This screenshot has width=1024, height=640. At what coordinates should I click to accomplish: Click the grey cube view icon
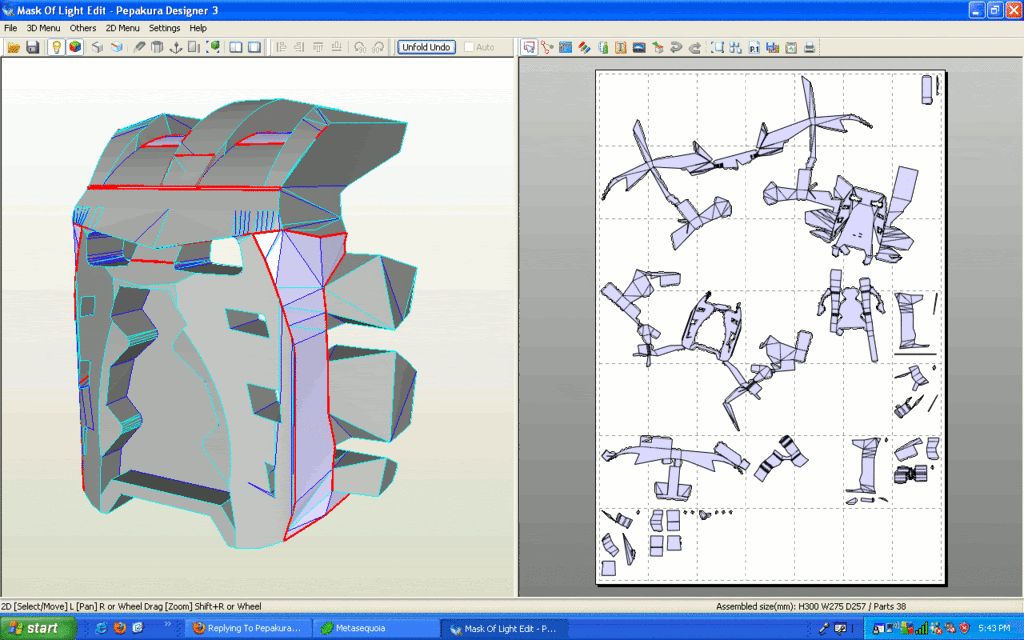pyautogui.click(x=97, y=47)
